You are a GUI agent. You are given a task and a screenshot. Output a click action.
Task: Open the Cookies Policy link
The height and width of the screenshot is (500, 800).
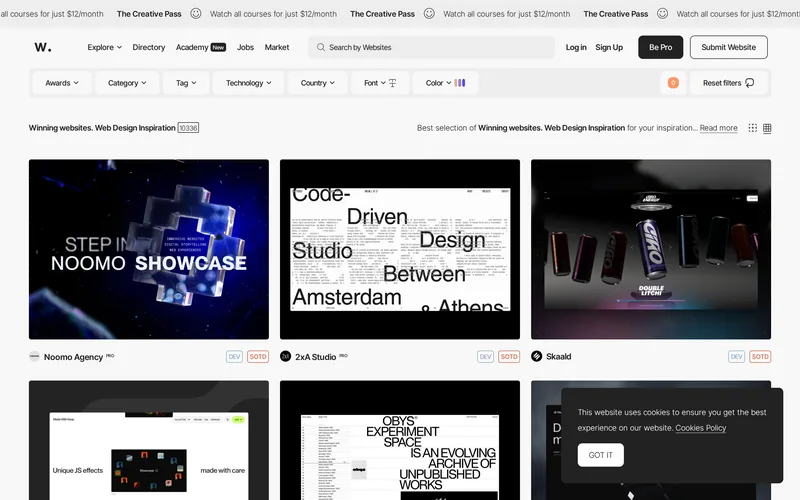(701, 428)
